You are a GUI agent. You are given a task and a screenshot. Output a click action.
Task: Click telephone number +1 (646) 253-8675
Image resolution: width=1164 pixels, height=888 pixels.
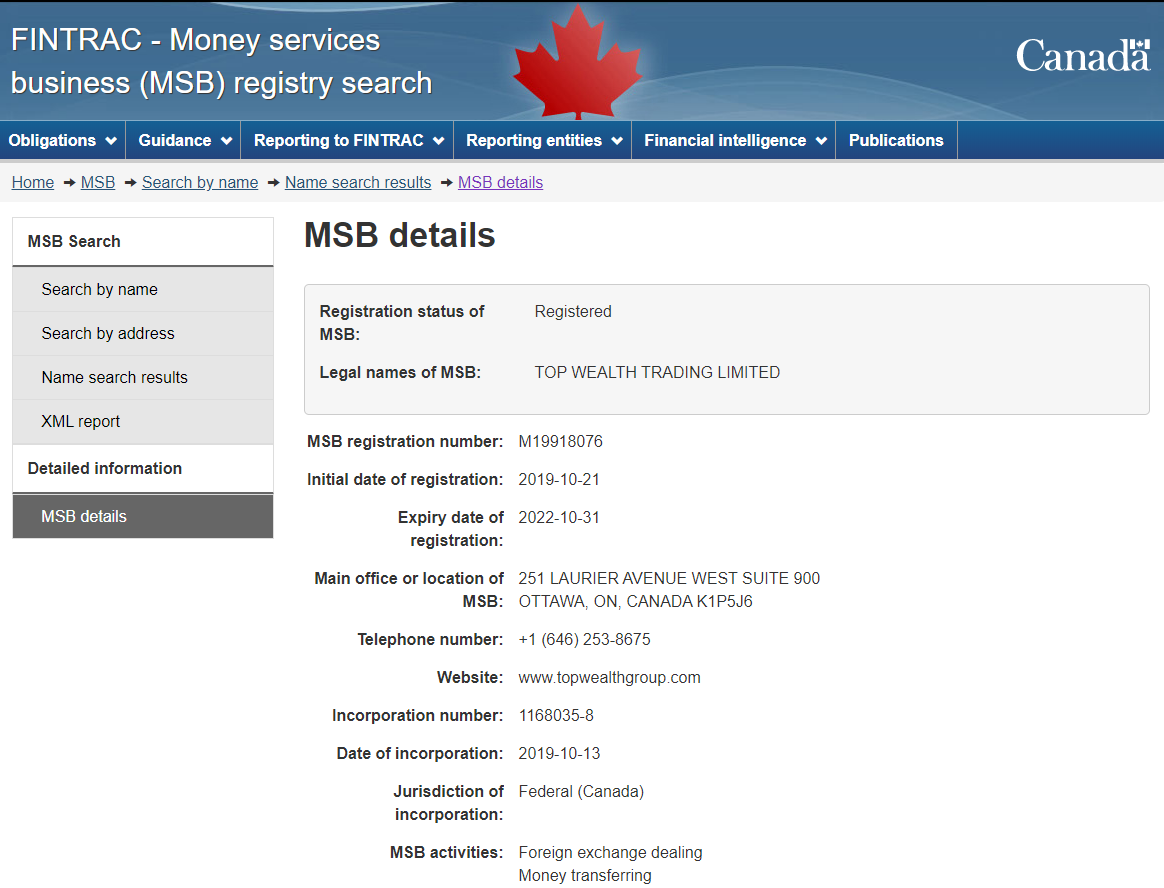point(584,639)
